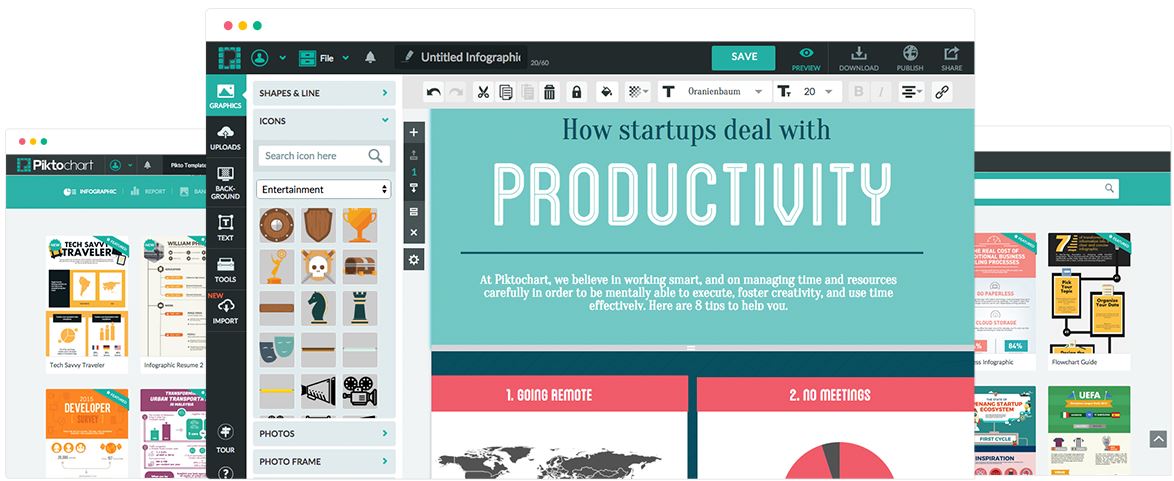Screen dimensions: 1174x481
Task: Toggle the Lock padlock icon
Action: 577,92
